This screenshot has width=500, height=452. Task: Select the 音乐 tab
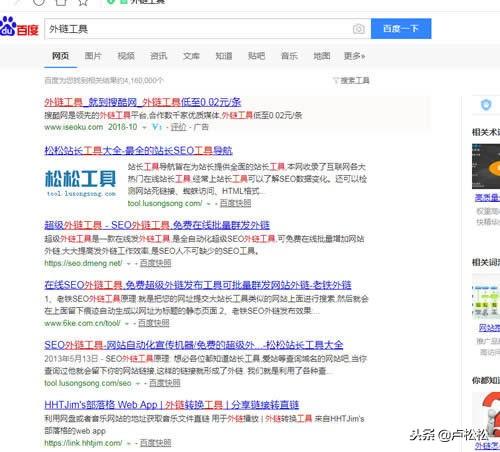pyautogui.click(x=289, y=56)
